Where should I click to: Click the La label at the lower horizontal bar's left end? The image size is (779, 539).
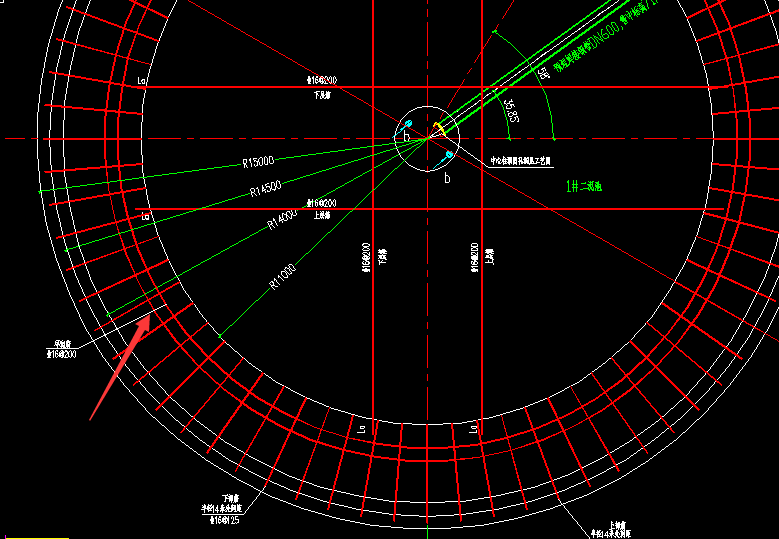pos(146,216)
